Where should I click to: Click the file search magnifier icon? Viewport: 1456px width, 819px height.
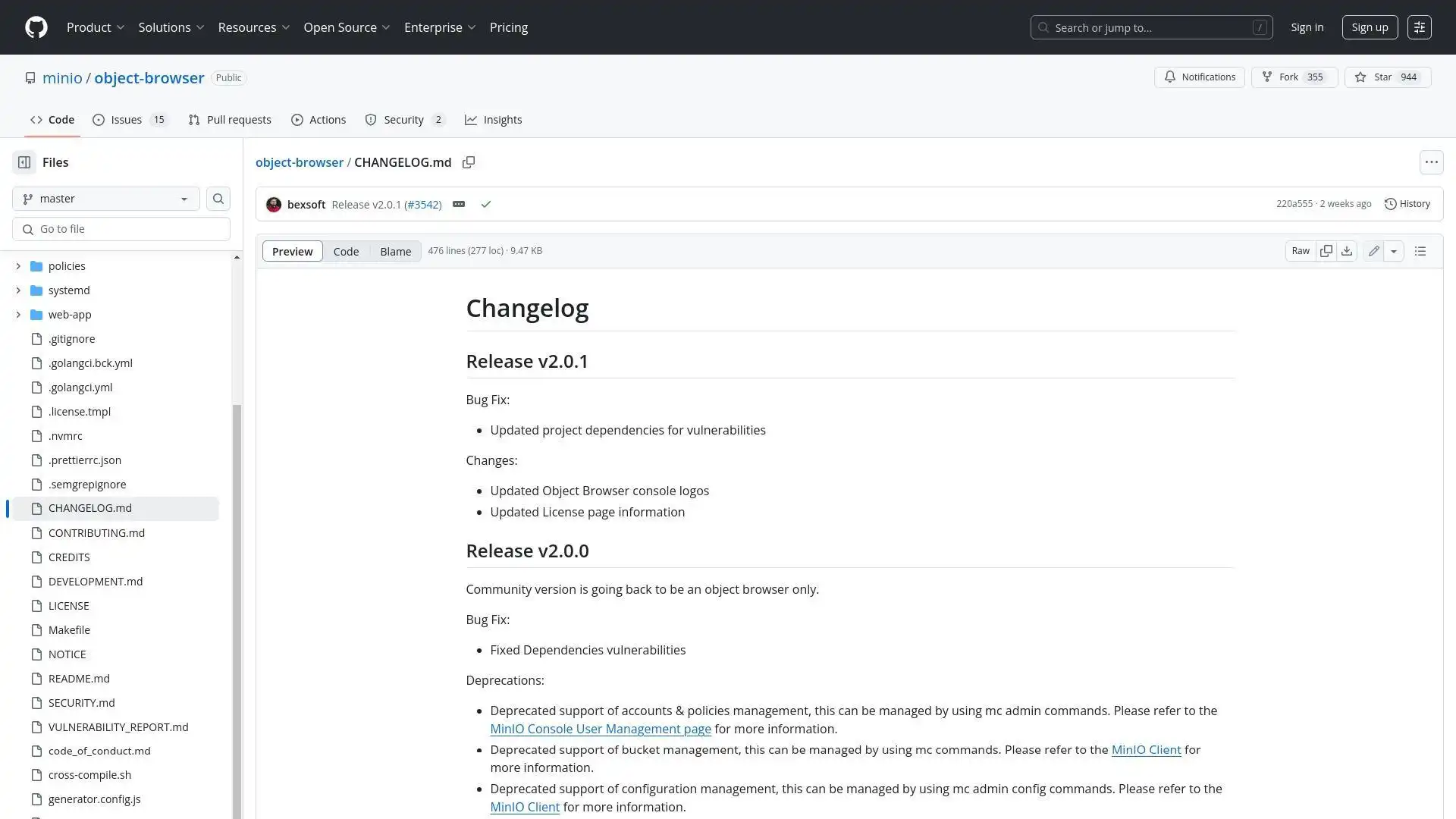click(218, 199)
